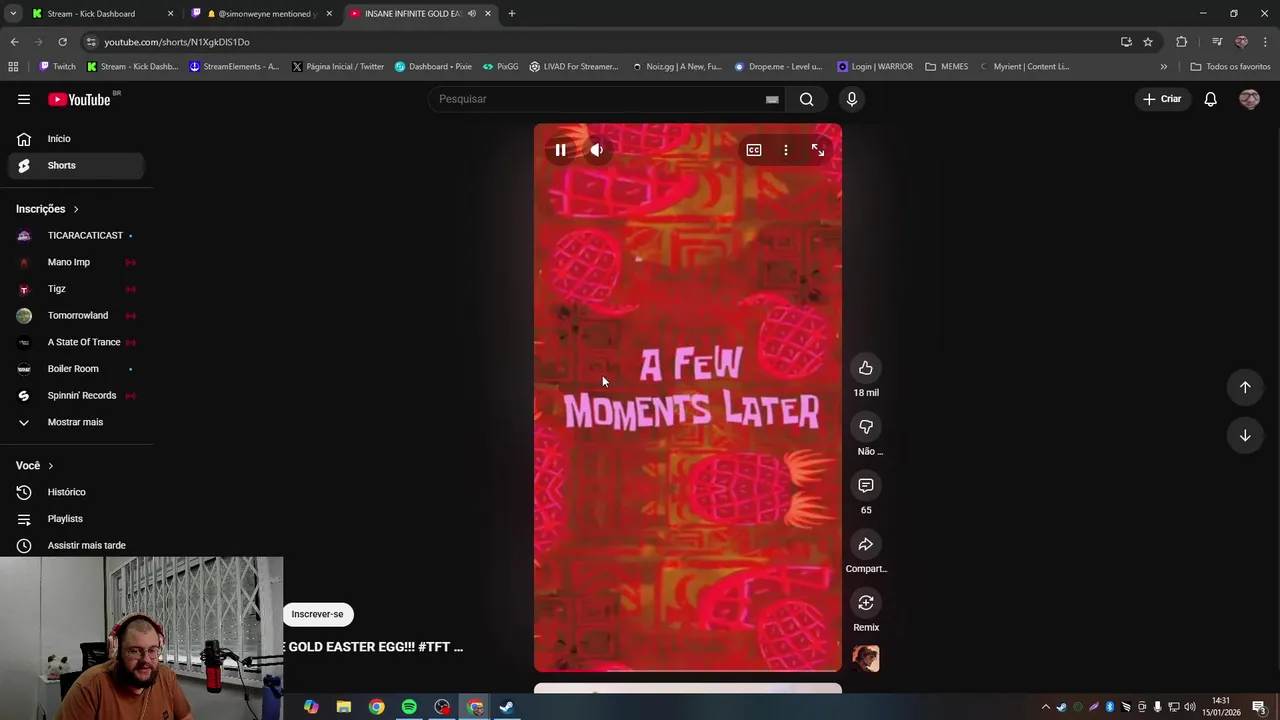Expand the Inscrições section chevron

pos(75,209)
